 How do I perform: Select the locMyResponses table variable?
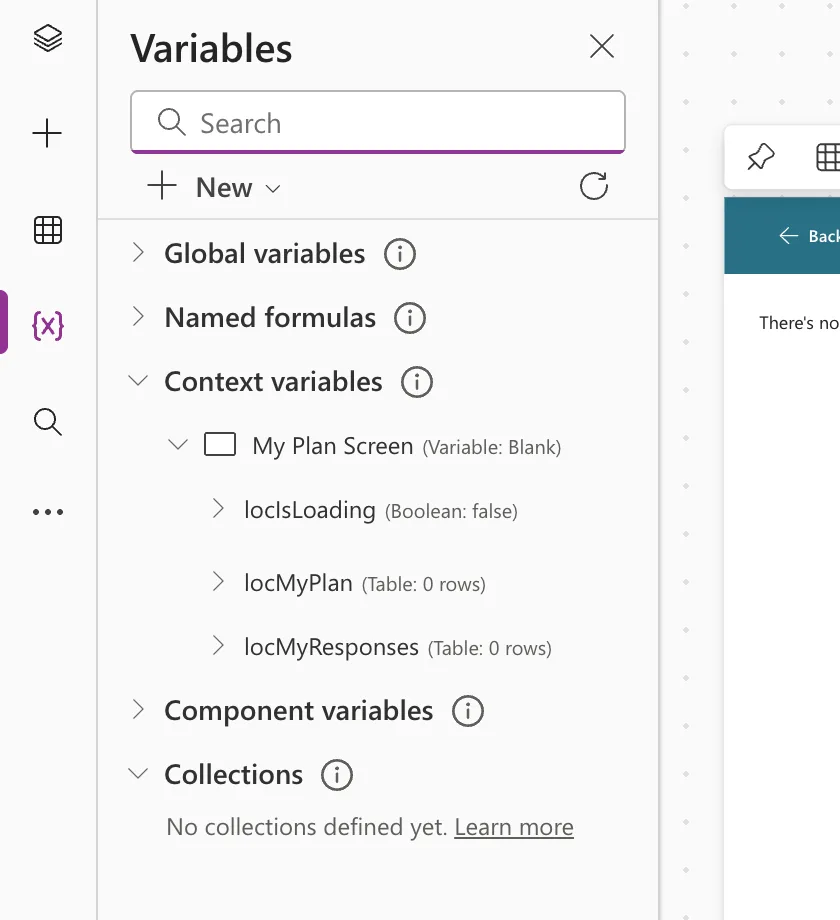click(x=398, y=647)
